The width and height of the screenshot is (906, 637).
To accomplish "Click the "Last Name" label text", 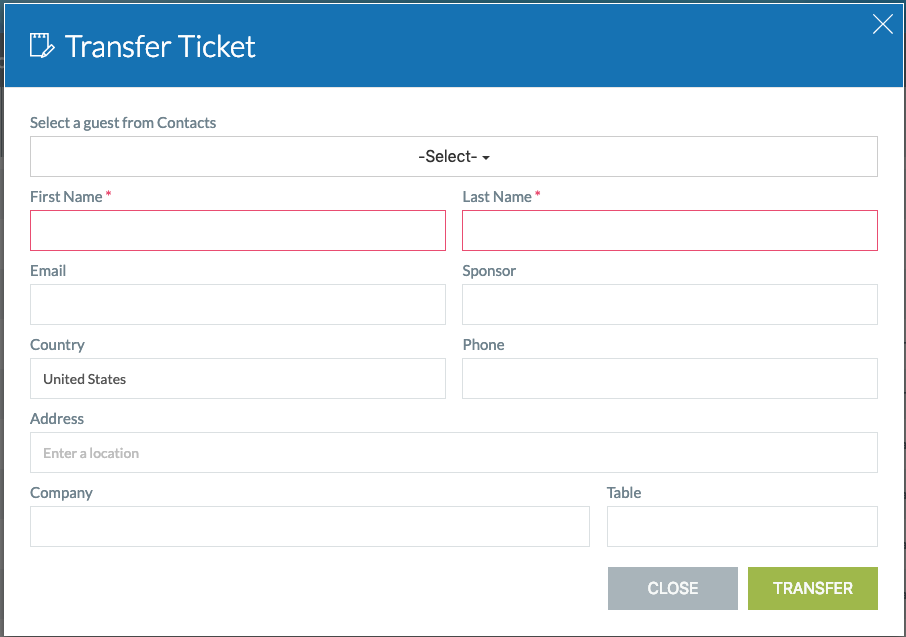I will tap(497, 197).
